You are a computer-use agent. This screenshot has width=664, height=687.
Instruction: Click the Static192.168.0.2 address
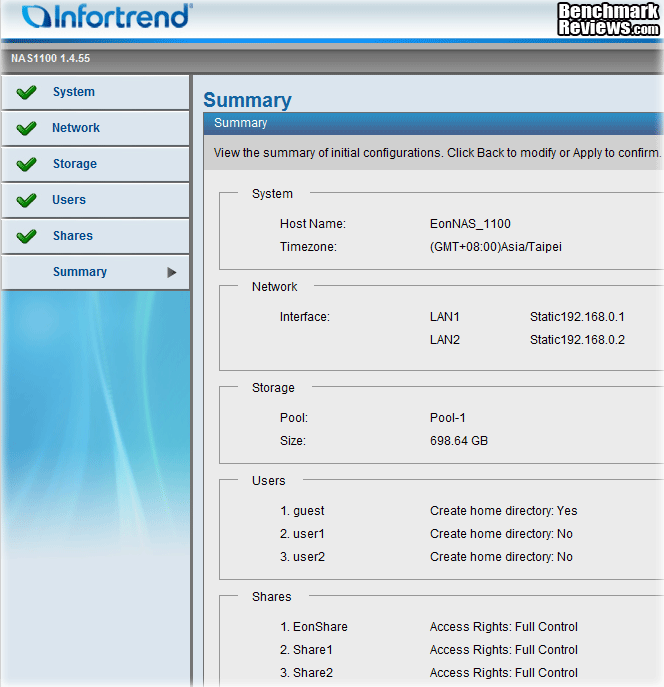coord(577,340)
